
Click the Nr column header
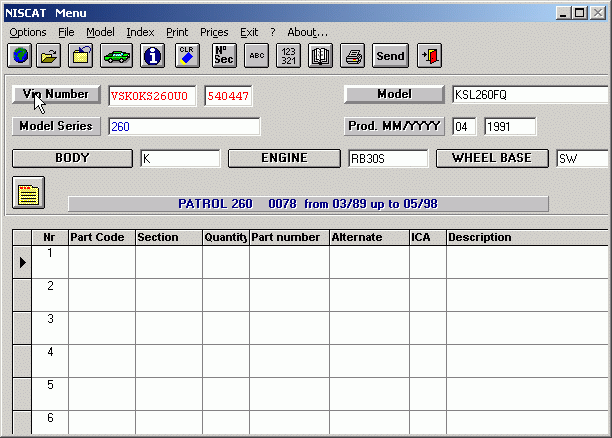[x=50, y=237]
